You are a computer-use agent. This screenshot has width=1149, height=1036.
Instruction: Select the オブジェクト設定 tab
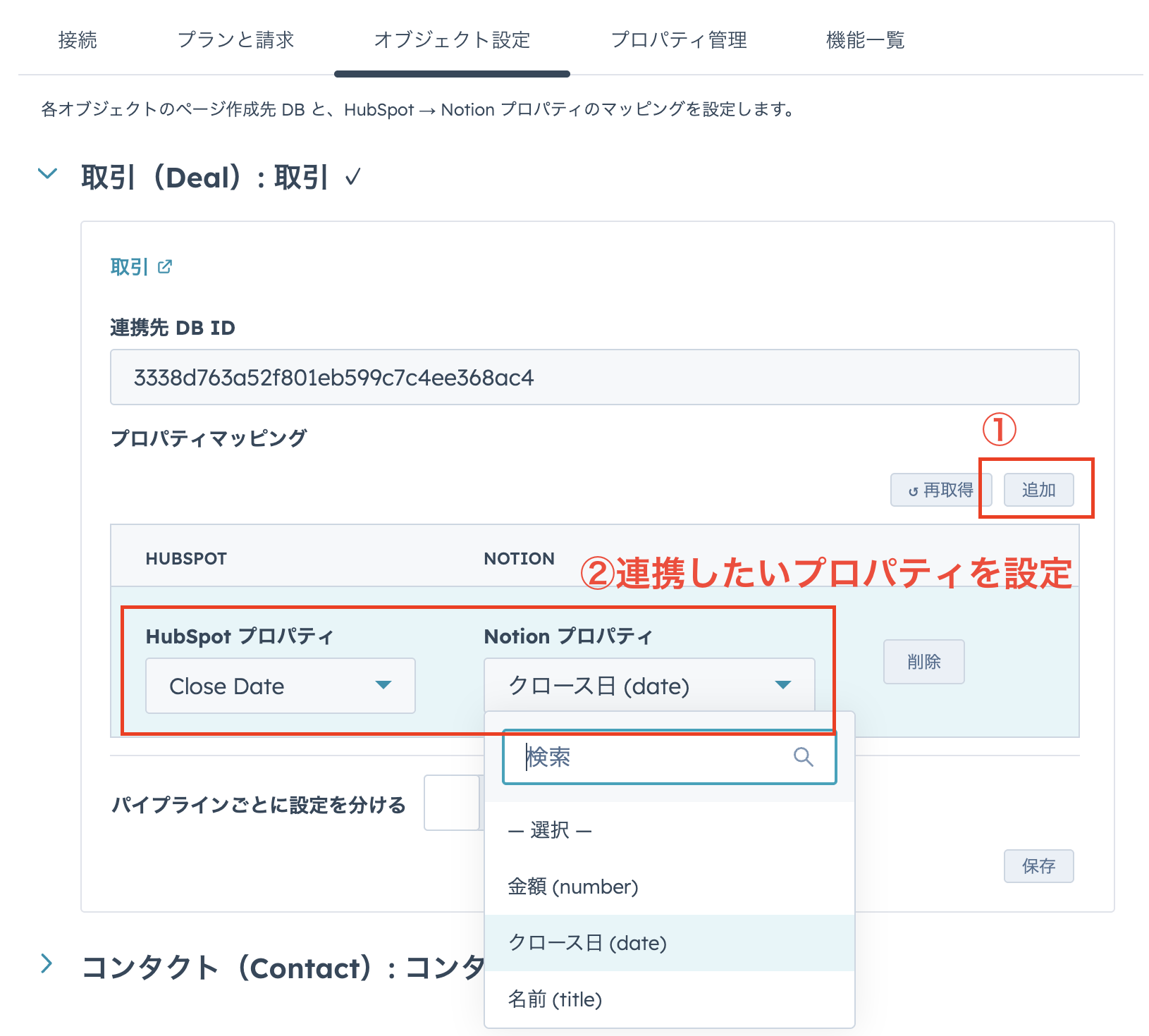[x=452, y=40]
